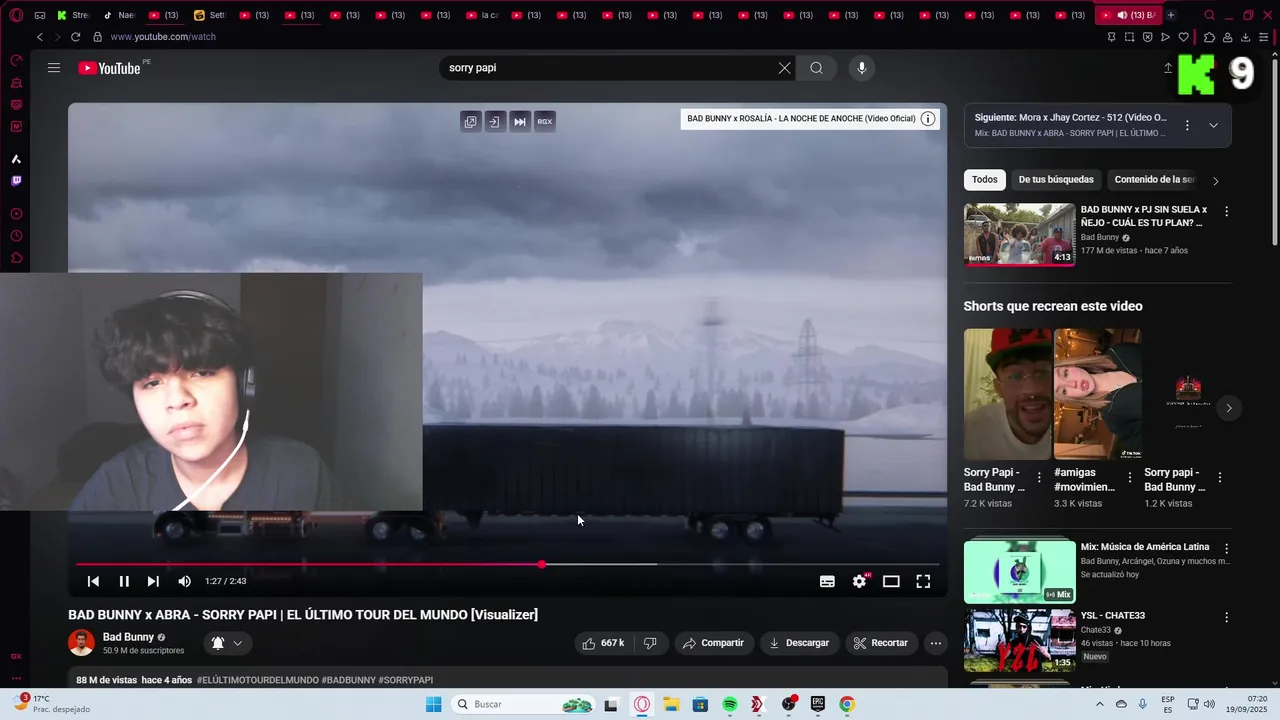Viewport: 1280px width, 720px height.
Task: Select the 'De tus búsquedas' chip
Action: (1056, 180)
